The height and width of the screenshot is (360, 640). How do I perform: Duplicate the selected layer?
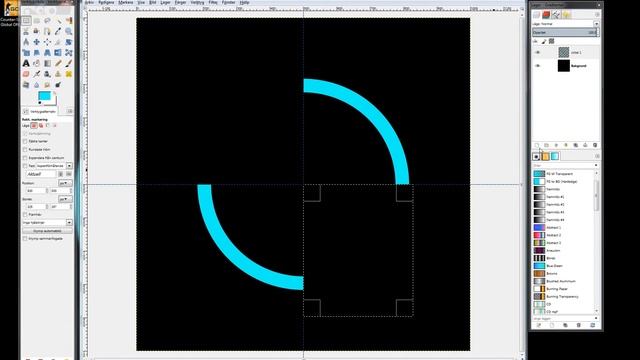[x=576, y=145]
